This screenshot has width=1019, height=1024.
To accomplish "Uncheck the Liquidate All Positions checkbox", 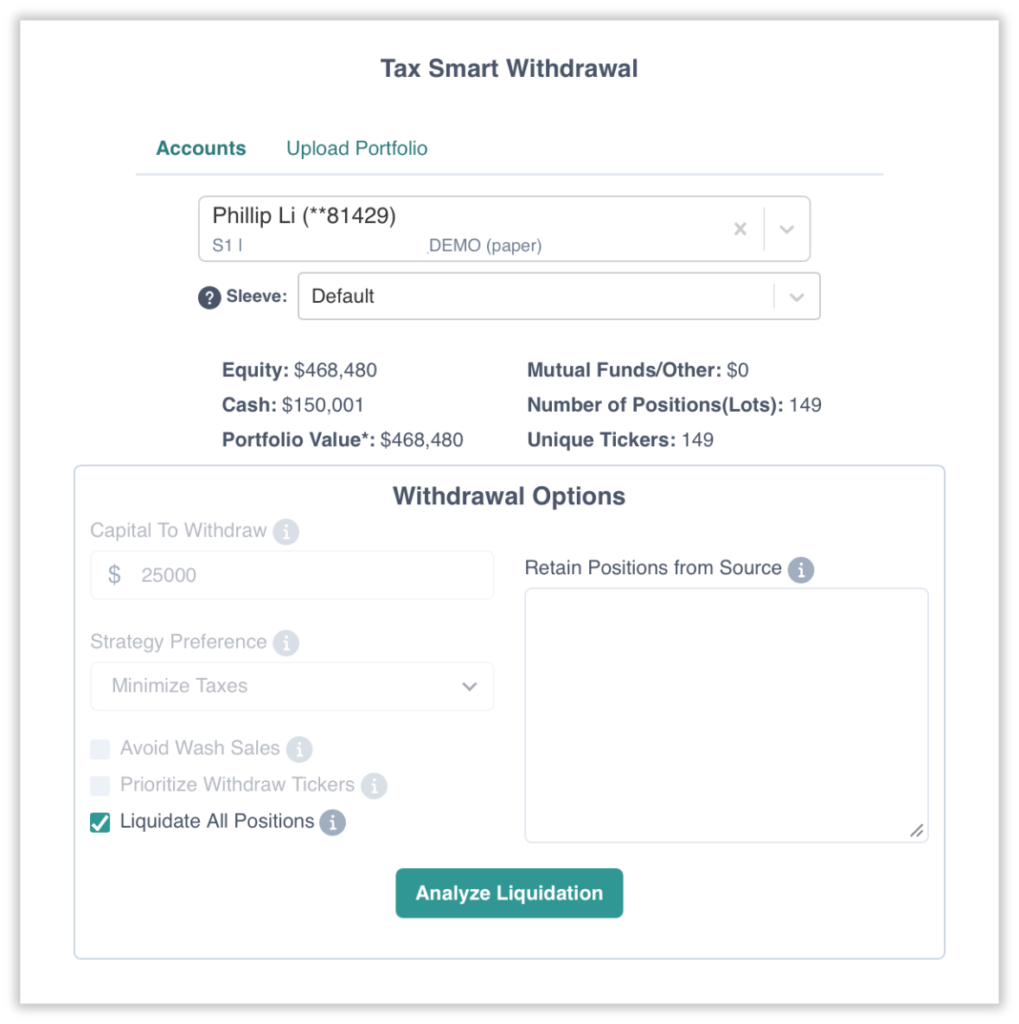I will click(100, 823).
